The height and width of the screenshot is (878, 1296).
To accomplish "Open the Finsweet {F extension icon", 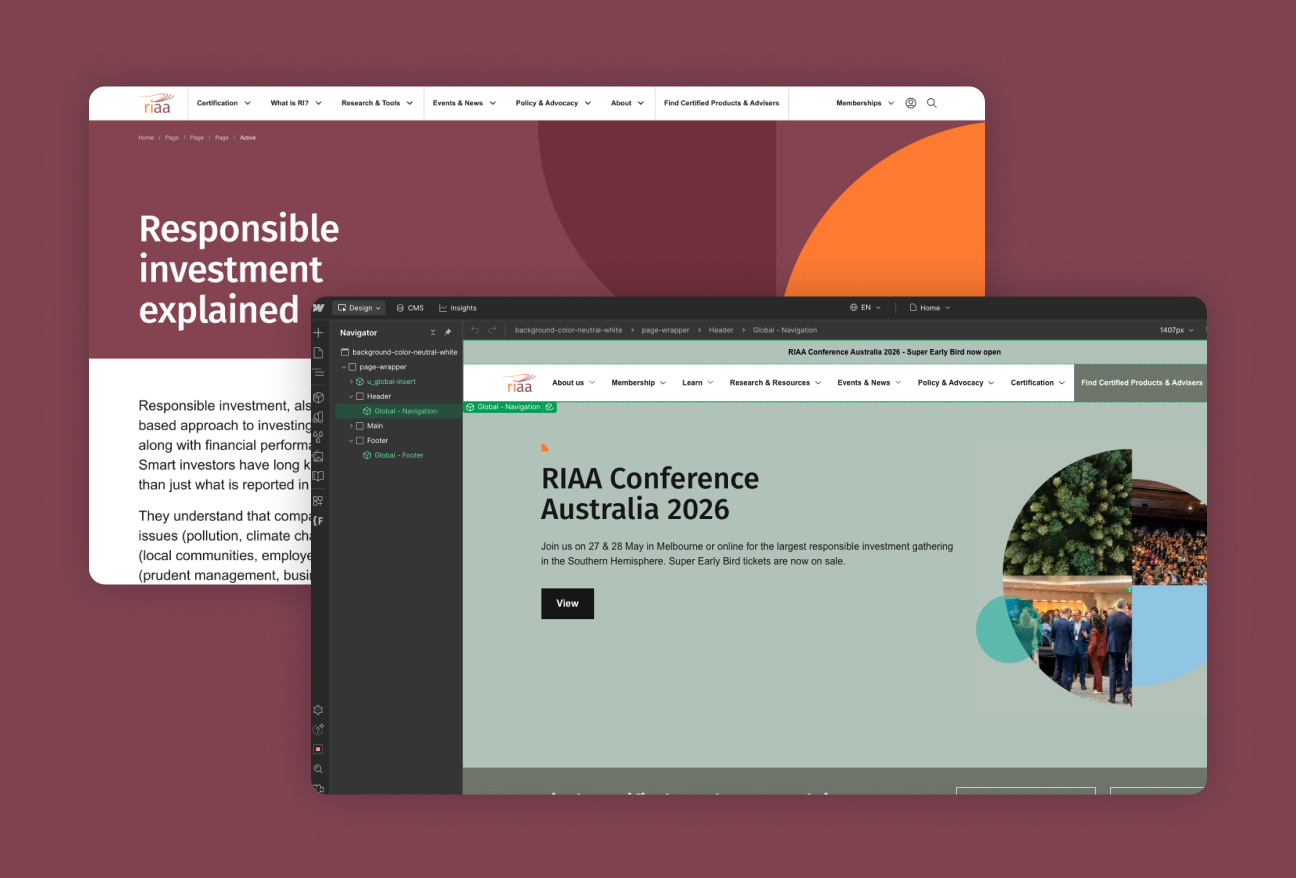I will pyautogui.click(x=318, y=521).
